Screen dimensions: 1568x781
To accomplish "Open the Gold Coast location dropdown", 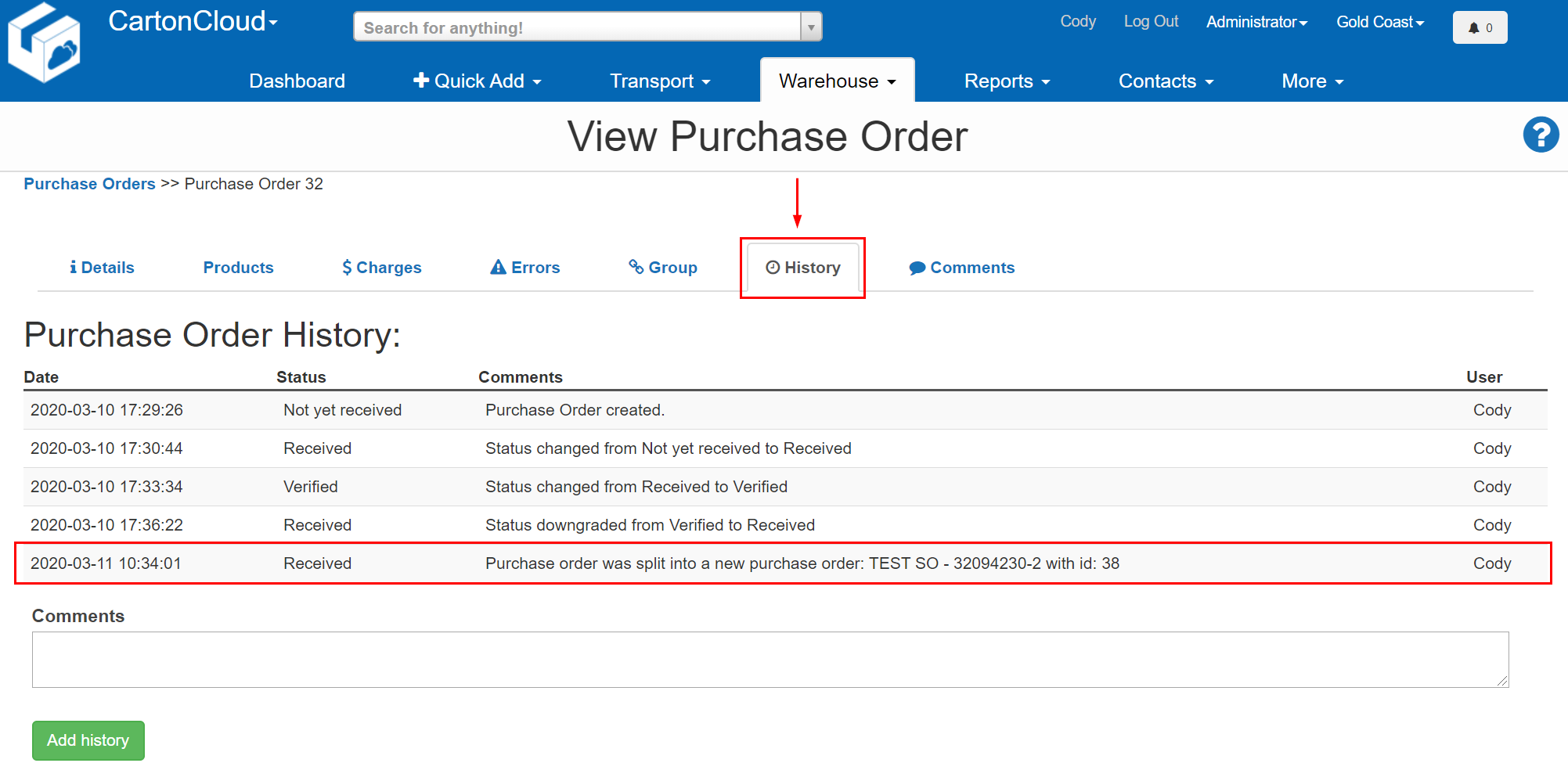I will [x=1379, y=22].
